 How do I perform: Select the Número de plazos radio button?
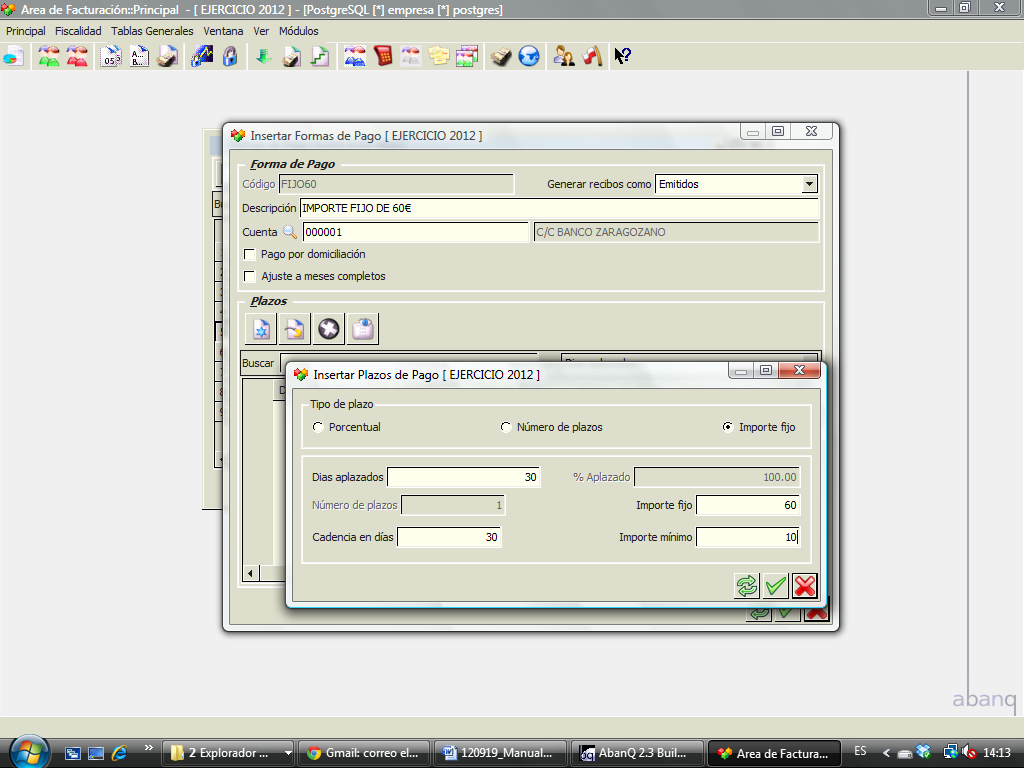pyautogui.click(x=505, y=427)
